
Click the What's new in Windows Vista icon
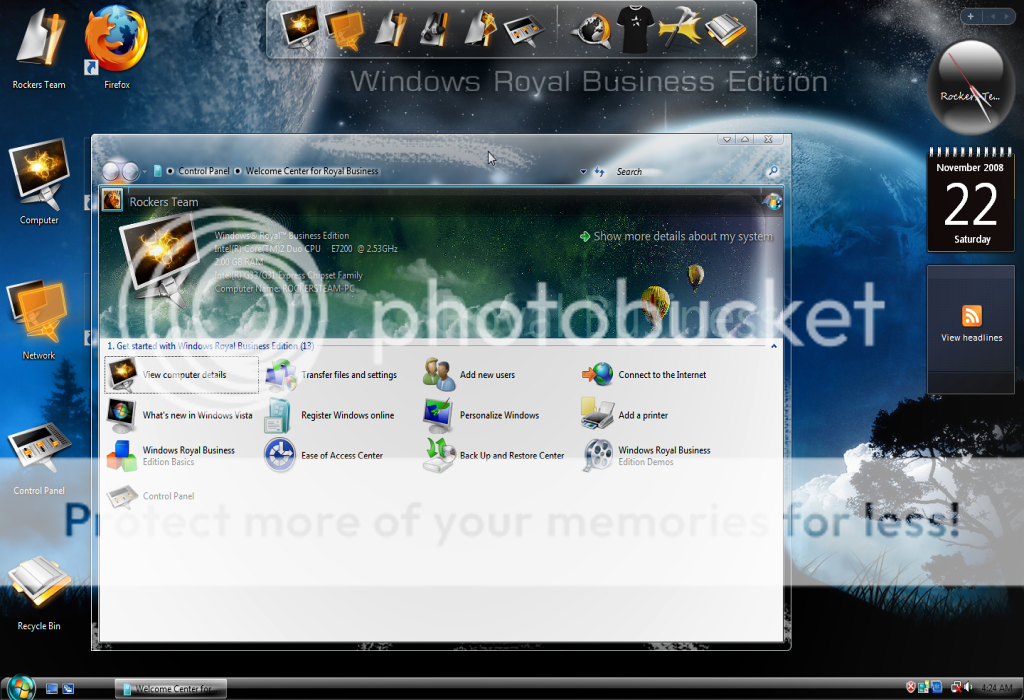tap(121, 416)
